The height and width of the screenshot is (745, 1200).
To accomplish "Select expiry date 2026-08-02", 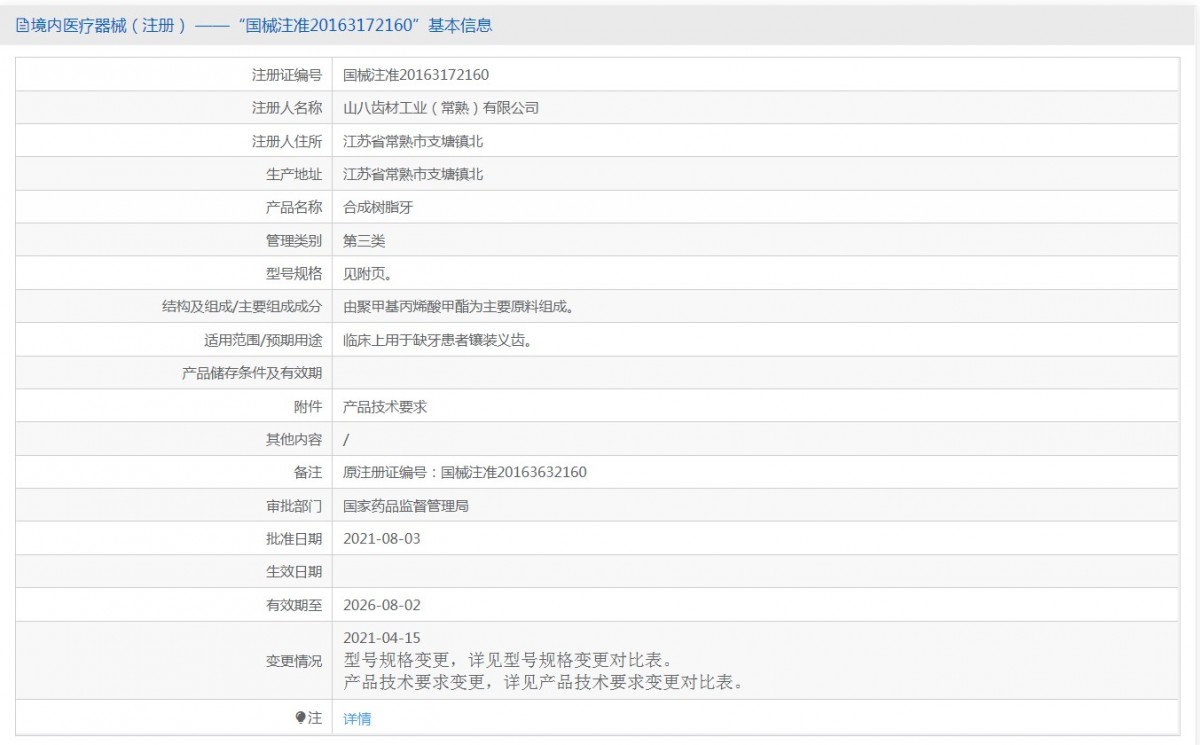I will (382, 605).
